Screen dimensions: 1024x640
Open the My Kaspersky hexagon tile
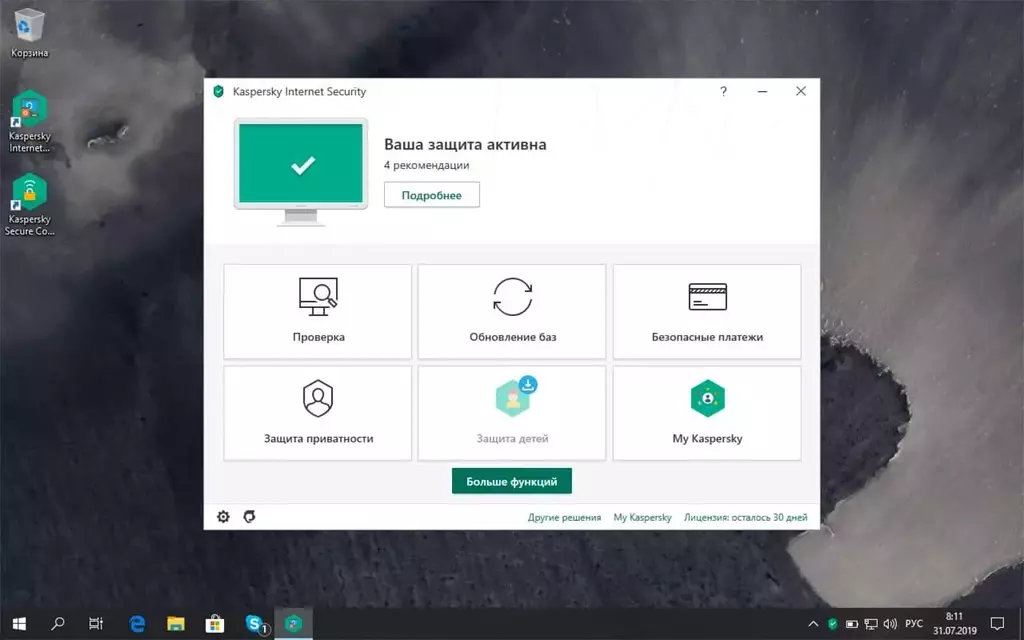[707, 413]
